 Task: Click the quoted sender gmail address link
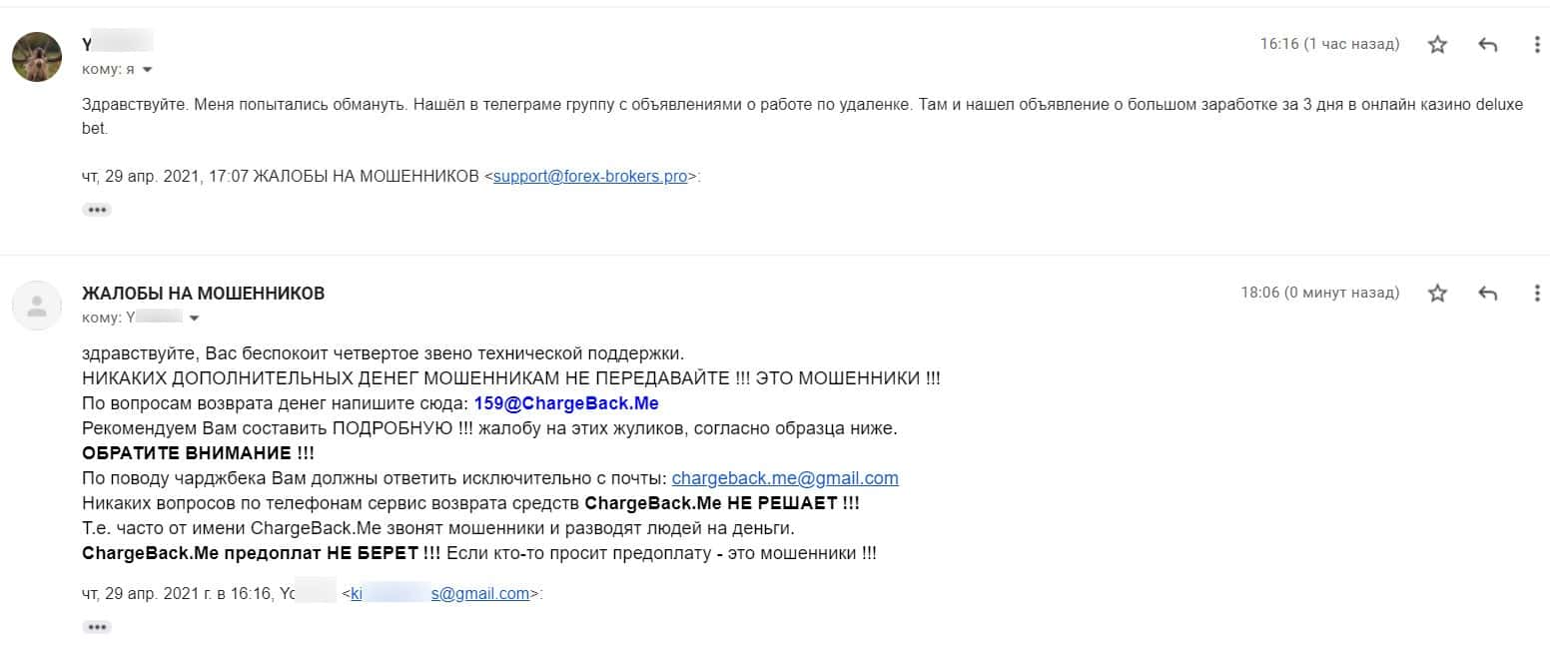(x=439, y=593)
